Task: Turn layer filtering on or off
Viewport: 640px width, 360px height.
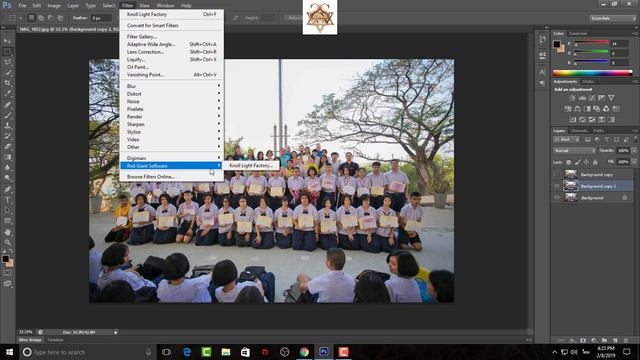Action: (x=635, y=139)
